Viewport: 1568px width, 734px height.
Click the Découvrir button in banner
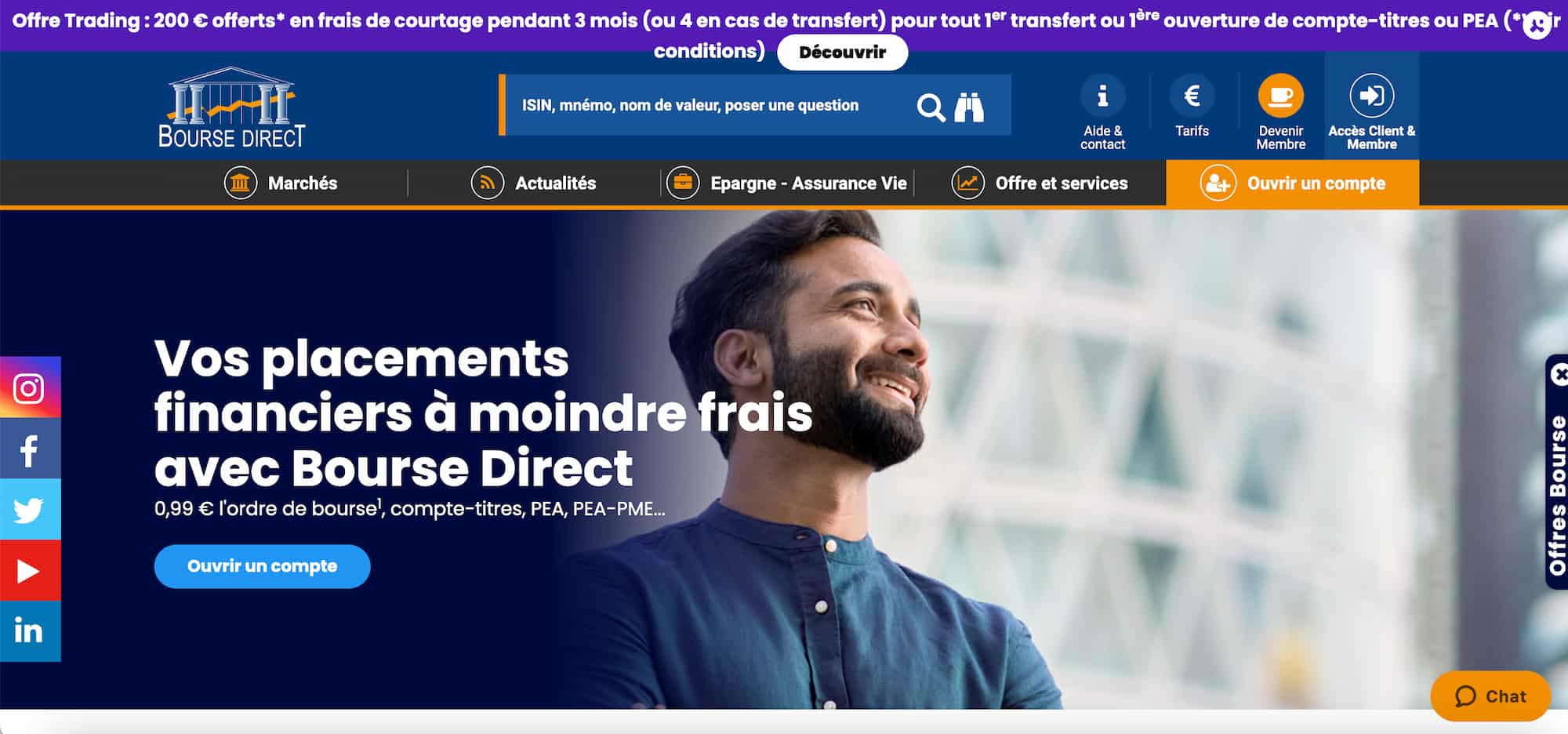pos(842,53)
